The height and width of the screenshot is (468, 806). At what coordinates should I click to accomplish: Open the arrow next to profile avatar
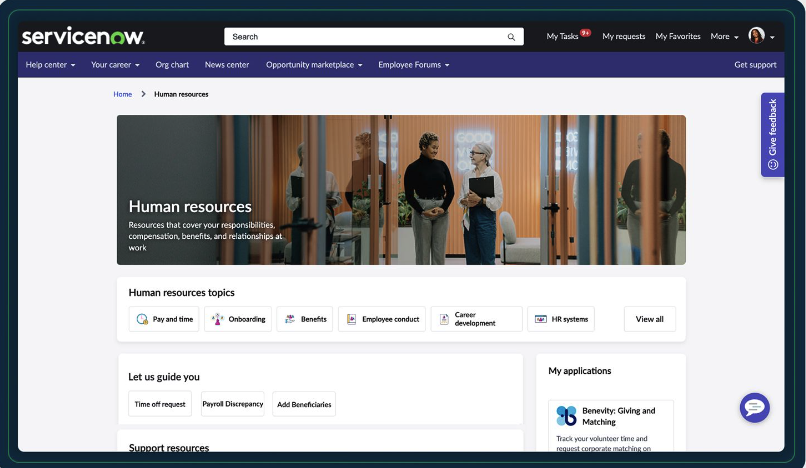772,37
